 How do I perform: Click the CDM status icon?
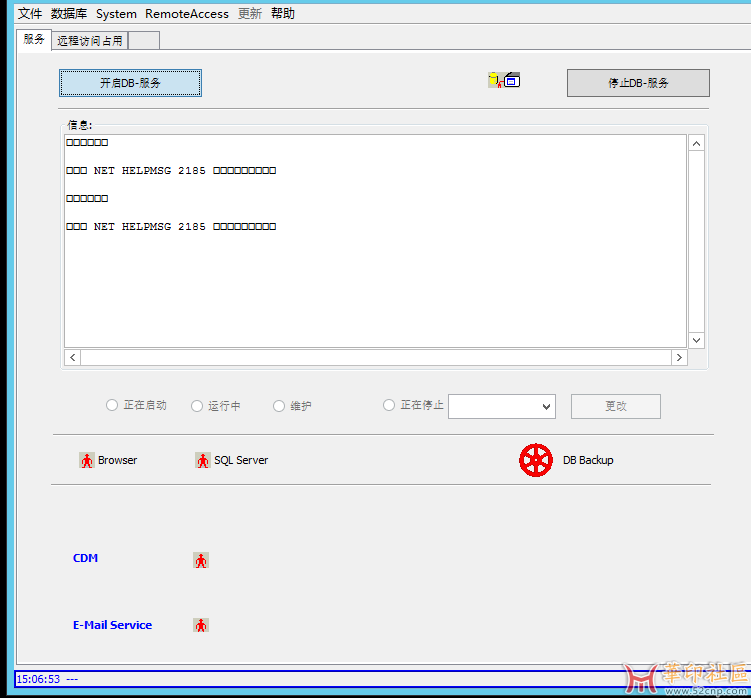(x=201, y=560)
